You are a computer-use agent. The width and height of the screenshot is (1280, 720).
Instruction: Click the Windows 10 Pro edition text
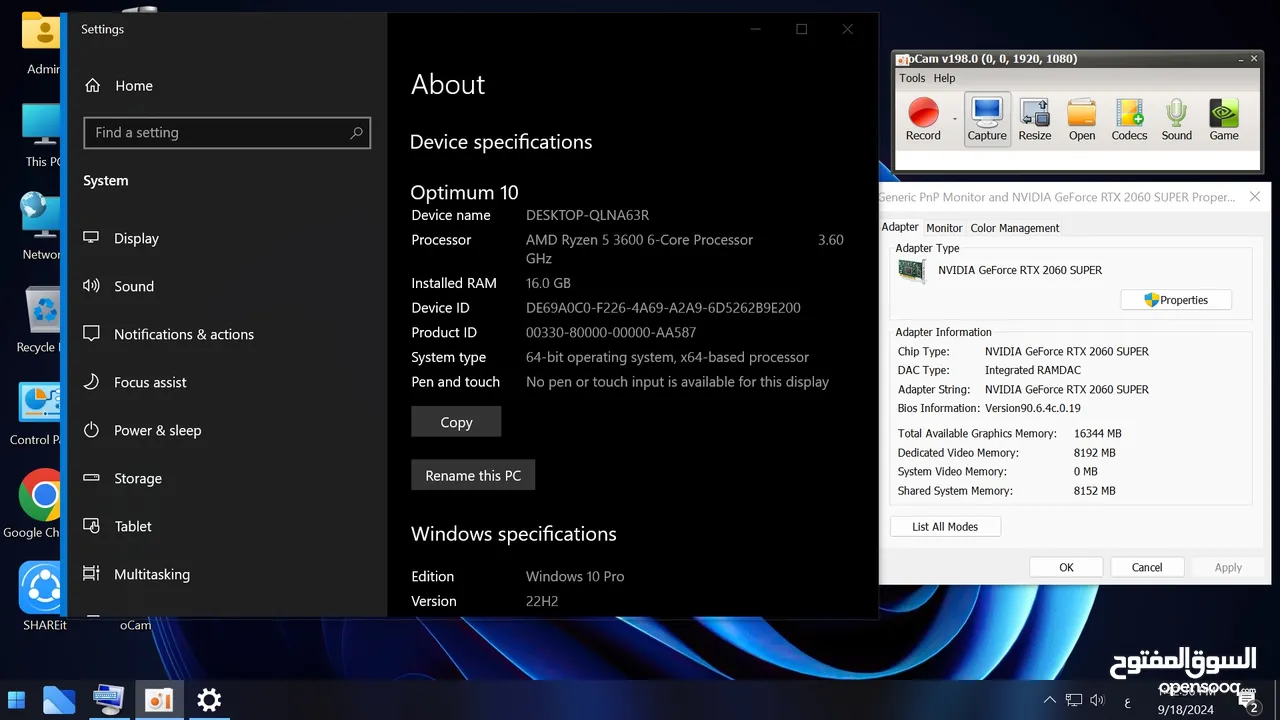coord(575,576)
